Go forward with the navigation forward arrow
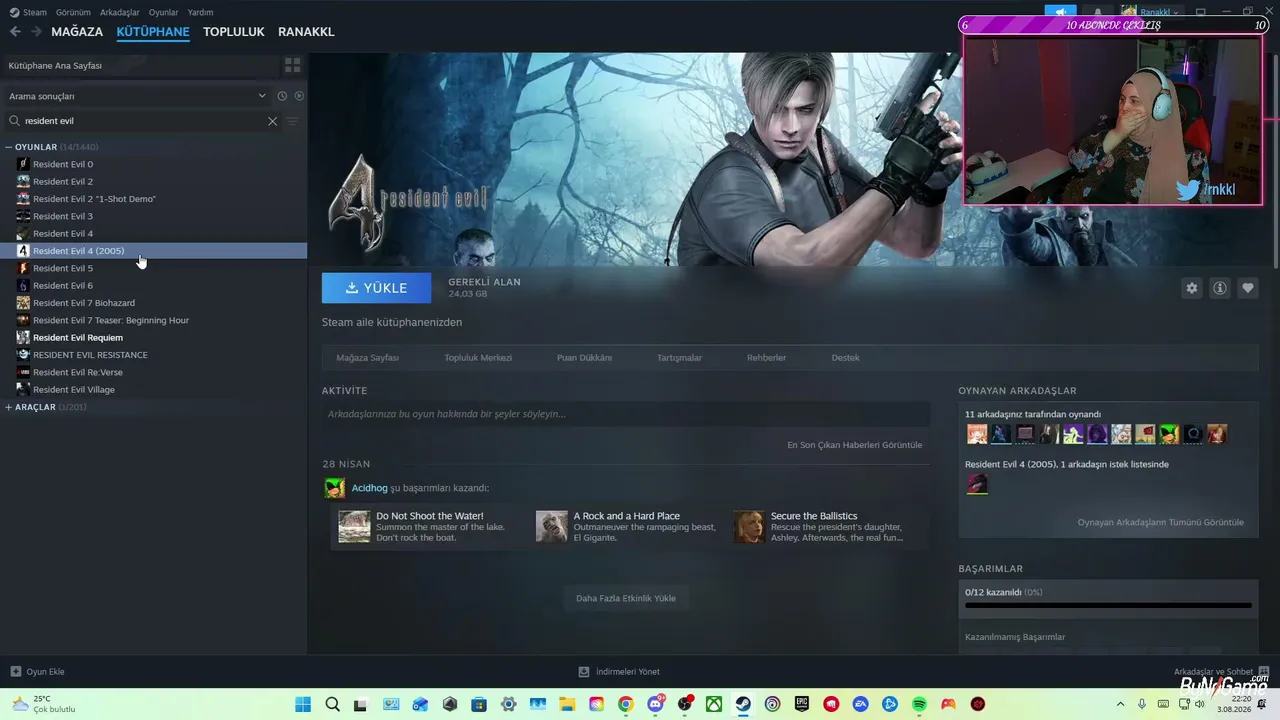1280x720 pixels. (37, 32)
